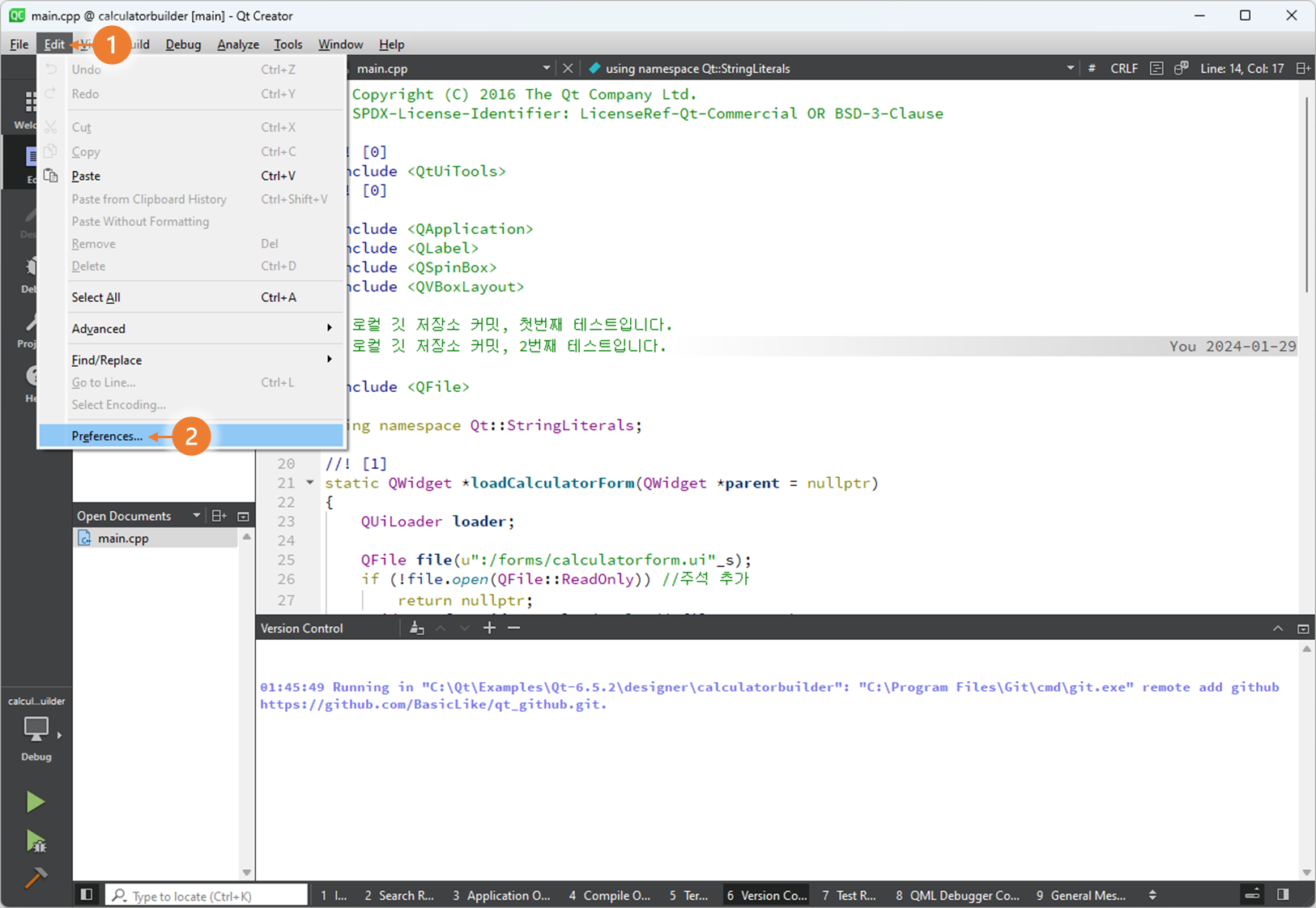Image resolution: width=1316 pixels, height=908 pixels.
Task: Open the github.com/BasicLike/qt_github.git link
Action: pos(433,704)
